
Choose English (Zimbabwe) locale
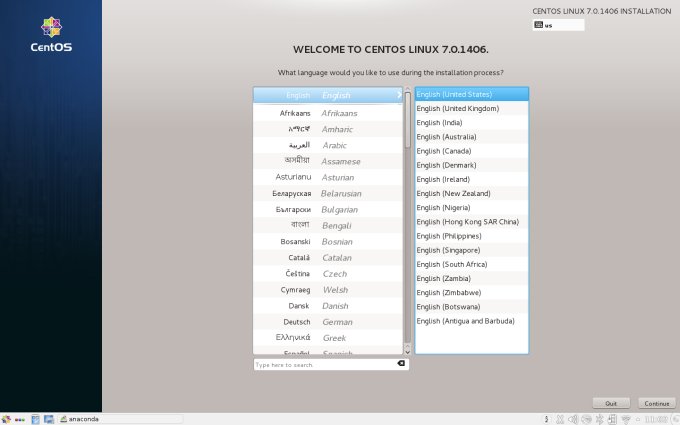click(472, 293)
